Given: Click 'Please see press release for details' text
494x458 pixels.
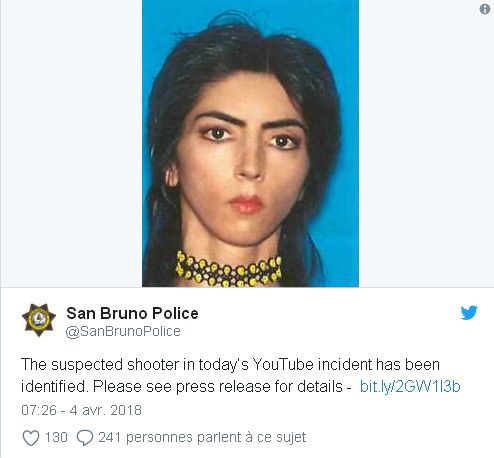Looking at the screenshot, I should tap(217, 387).
